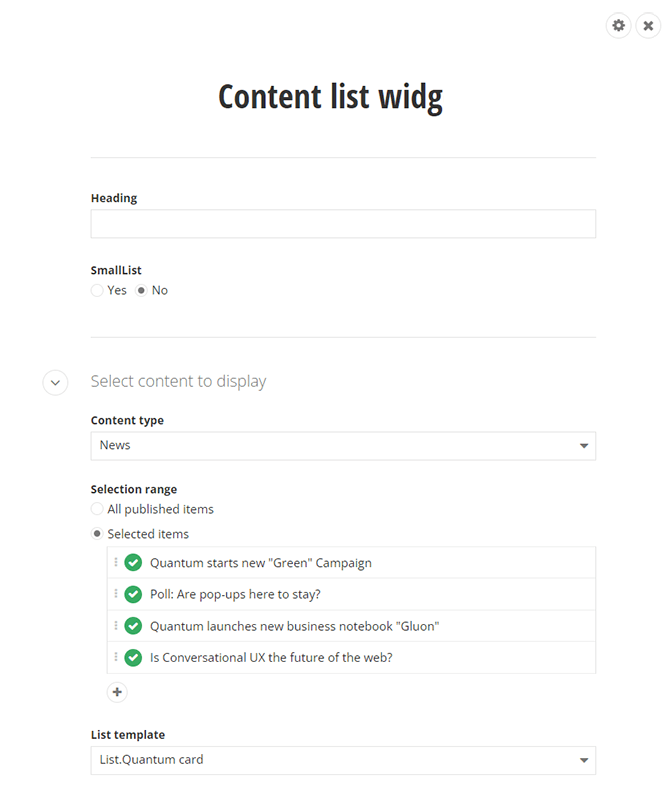Viewport: 670px width, 791px height.
Task: Click green check icon for "Gluon" notebook item
Action: (133, 626)
